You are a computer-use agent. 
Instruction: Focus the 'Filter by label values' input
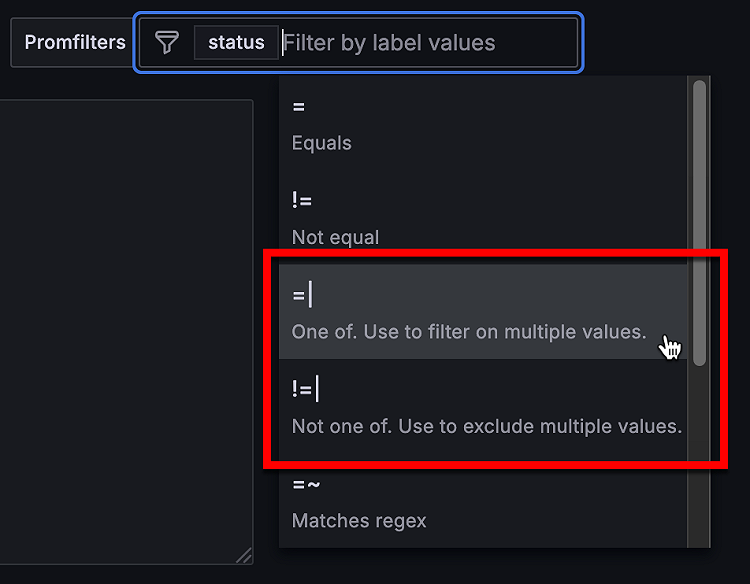pyautogui.click(x=390, y=43)
